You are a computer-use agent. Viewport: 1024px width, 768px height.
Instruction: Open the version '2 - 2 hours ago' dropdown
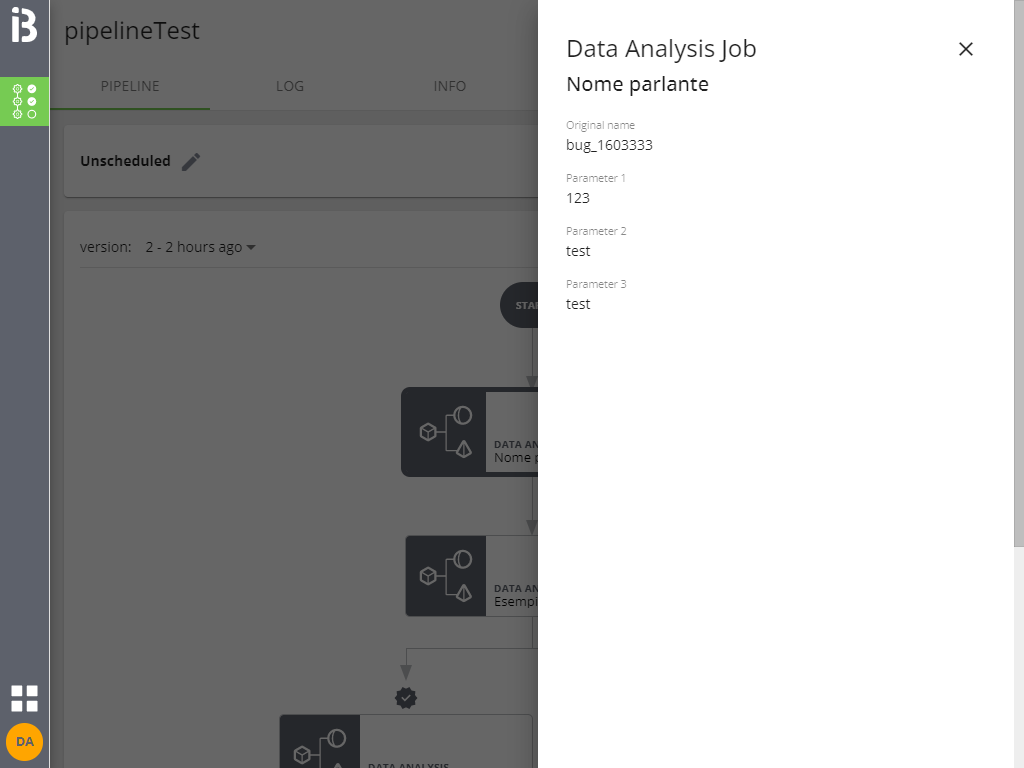(200, 246)
